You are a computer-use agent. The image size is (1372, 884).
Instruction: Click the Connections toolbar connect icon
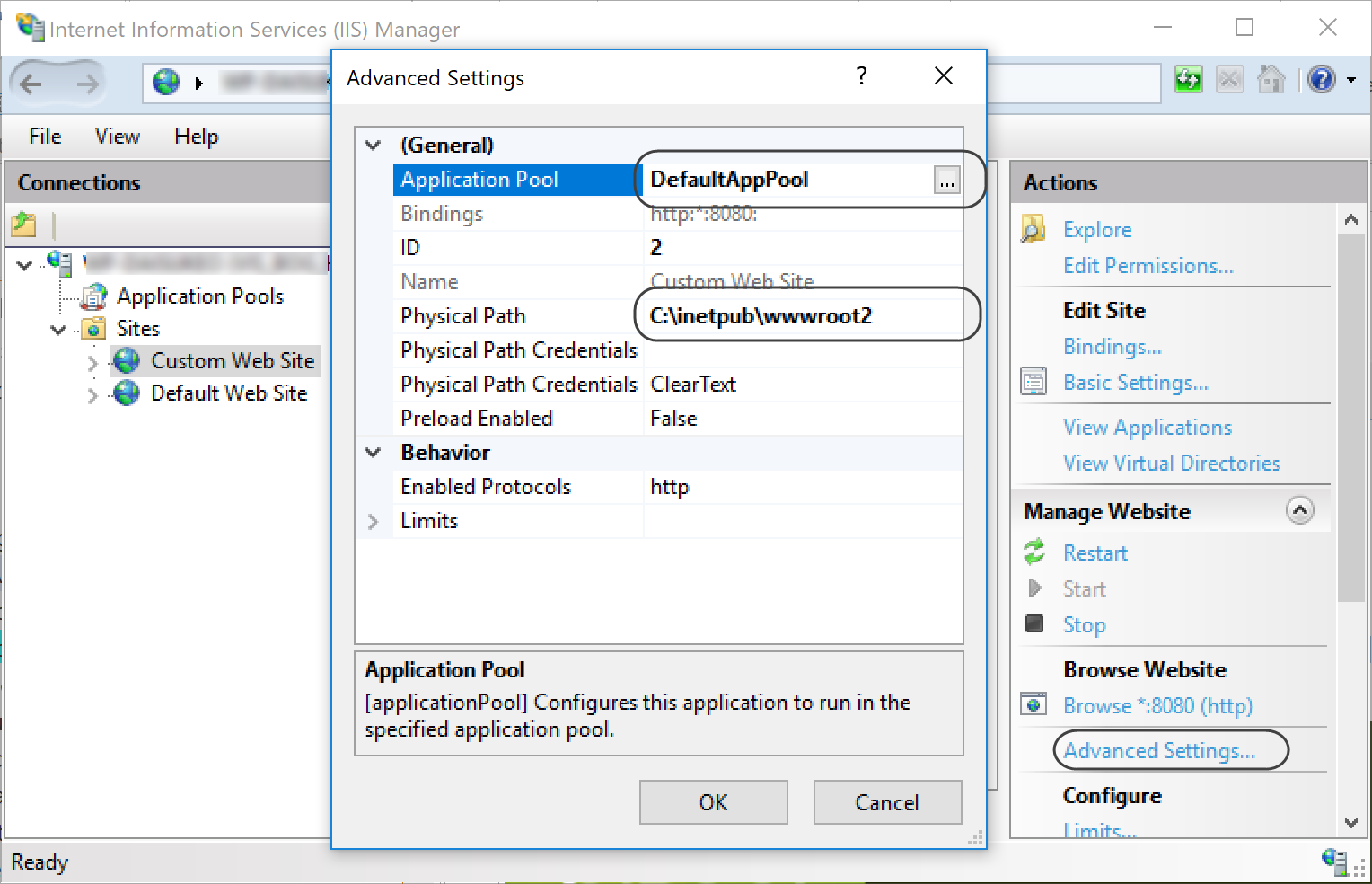[24, 224]
